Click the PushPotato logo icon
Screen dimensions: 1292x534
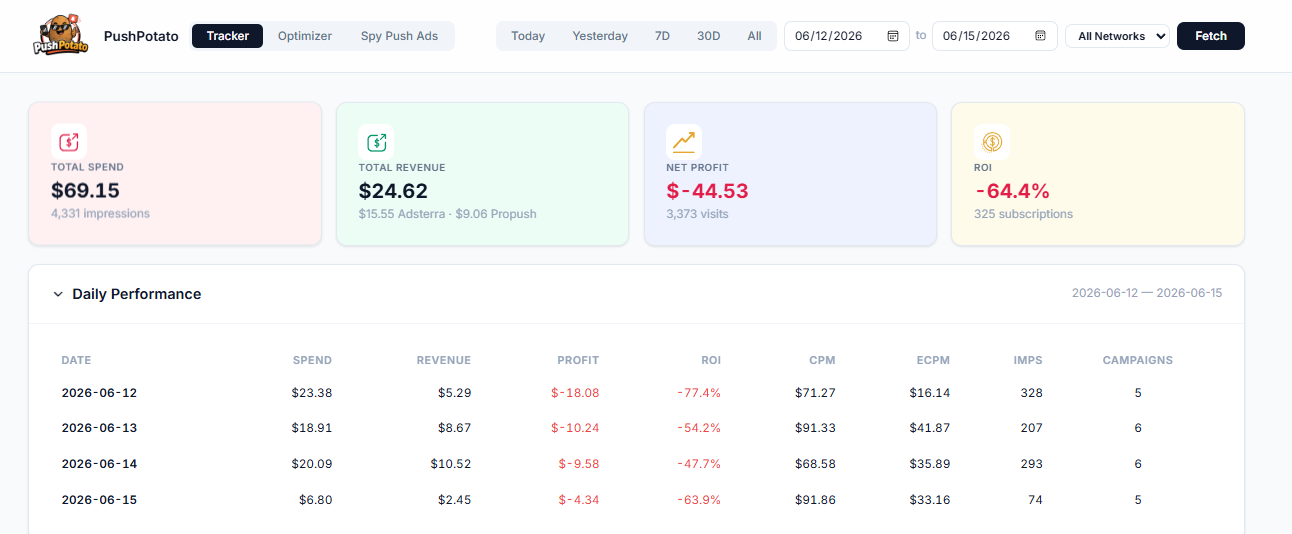pos(60,35)
